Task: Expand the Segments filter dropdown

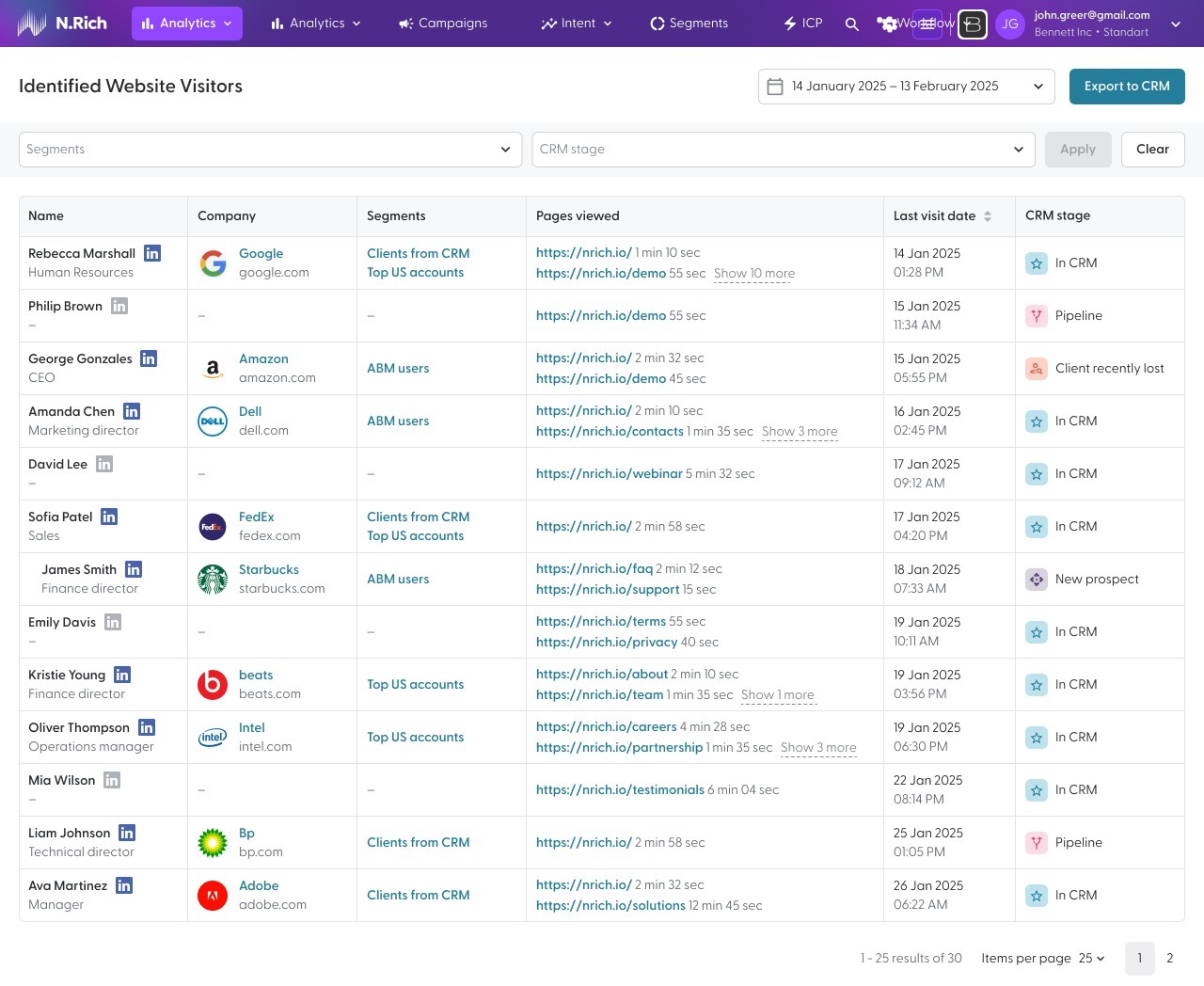Action: pyautogui.click(x=270, y=150)
